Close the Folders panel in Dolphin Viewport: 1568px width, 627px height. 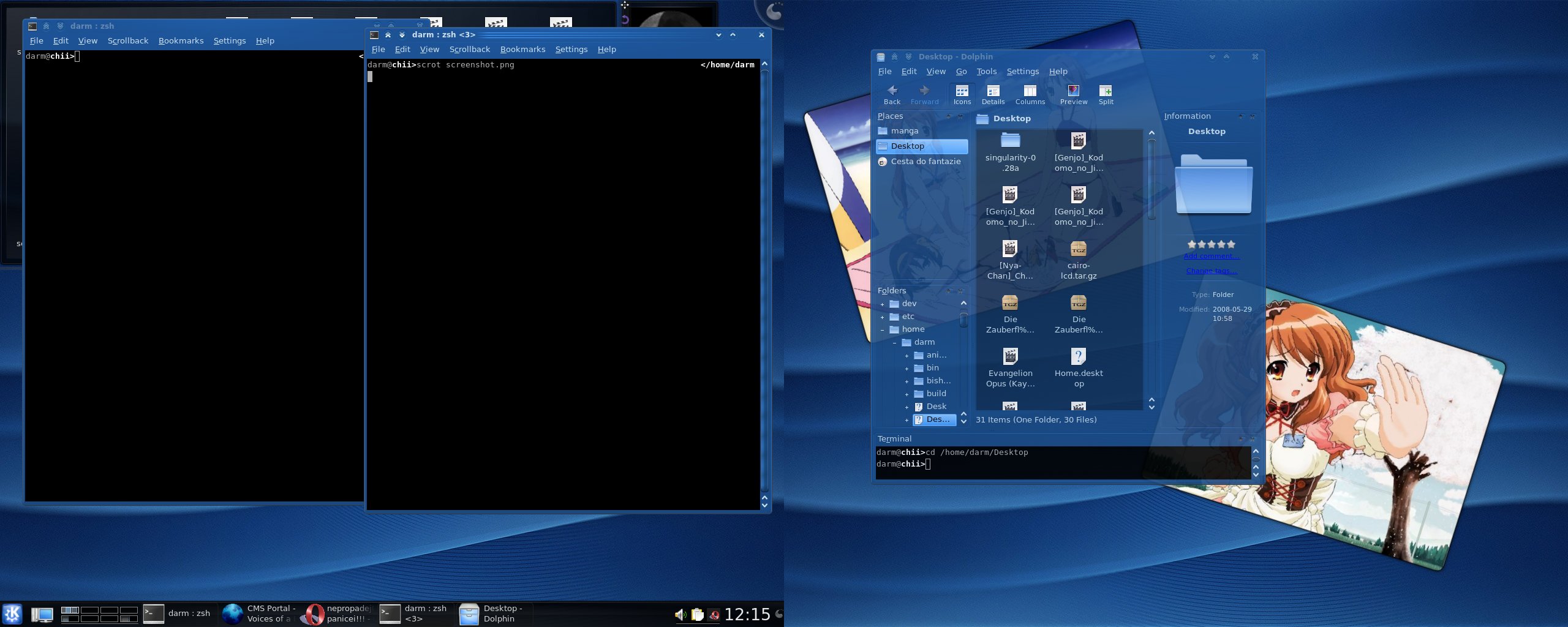960,291
